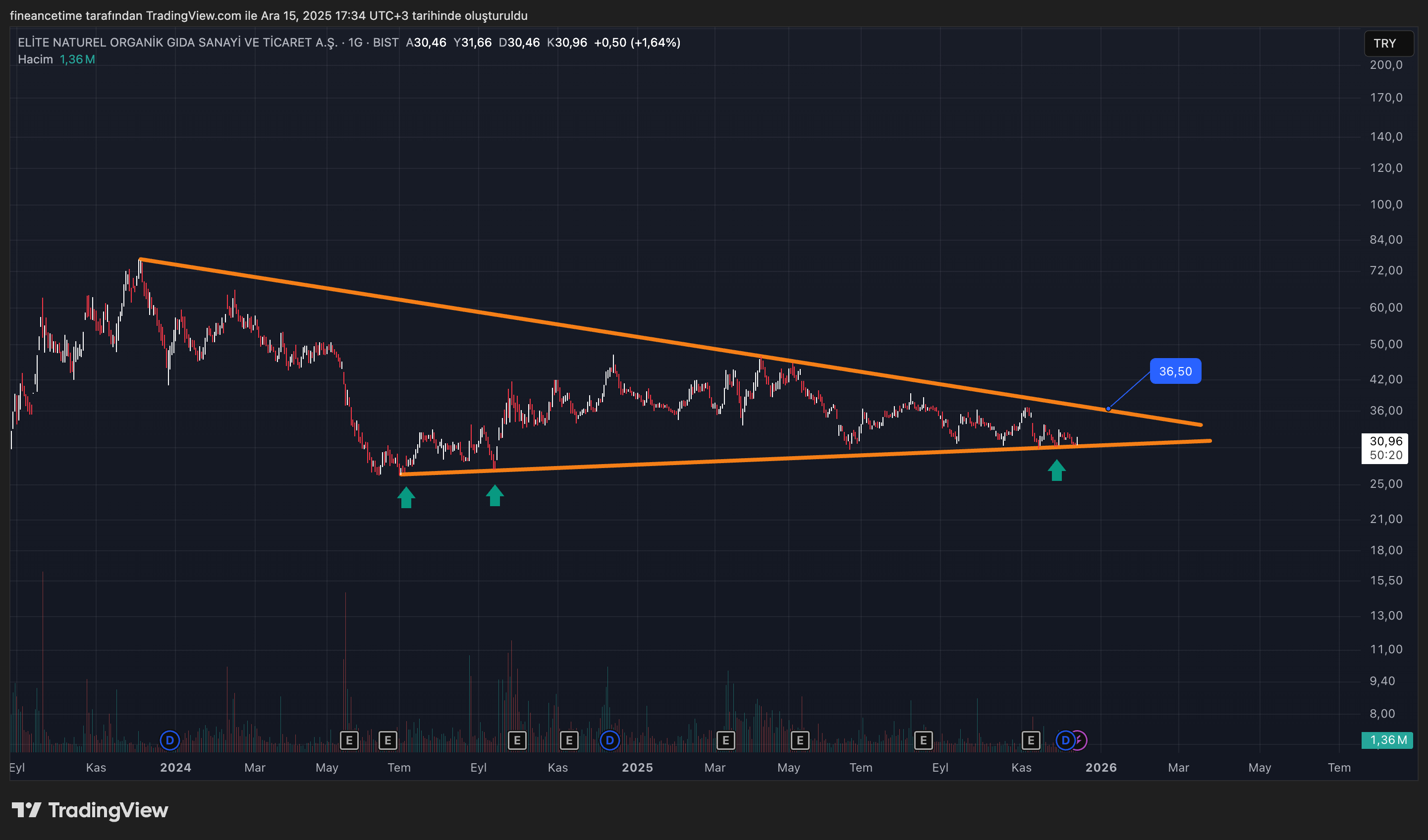Click the 1,36 M volume axis label
Viewport: 1428px width, 840px height.
(1387, 740)
